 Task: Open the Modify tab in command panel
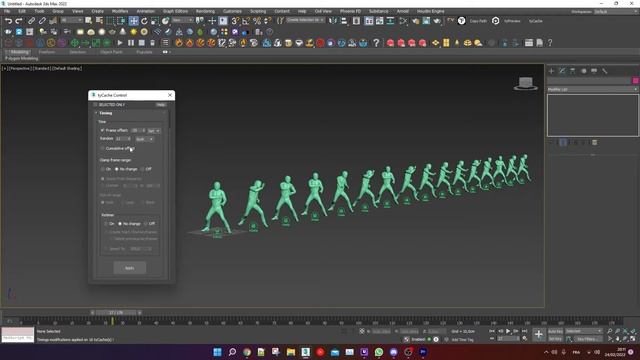pos(562,71)
